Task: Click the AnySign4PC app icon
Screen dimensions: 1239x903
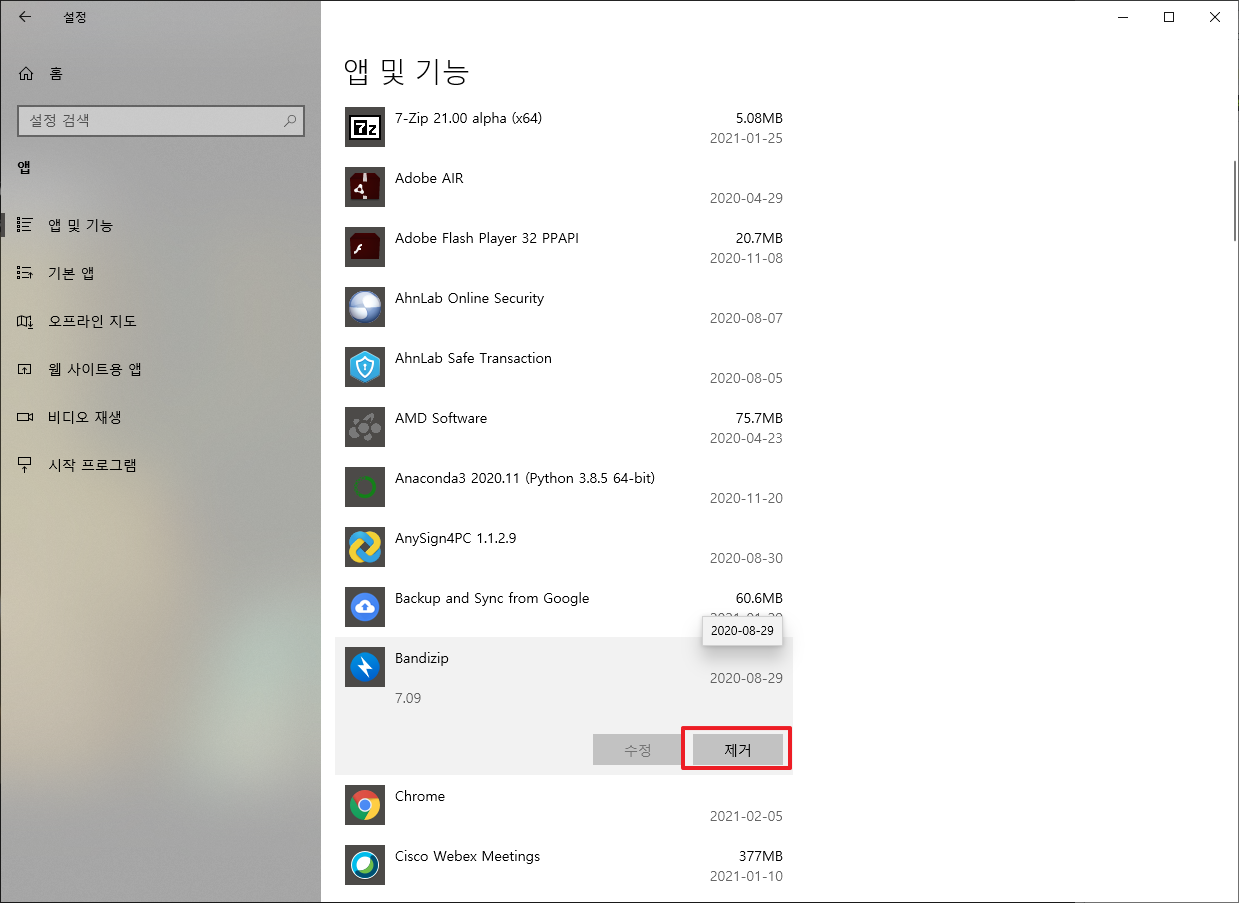Action: point(364,547)
